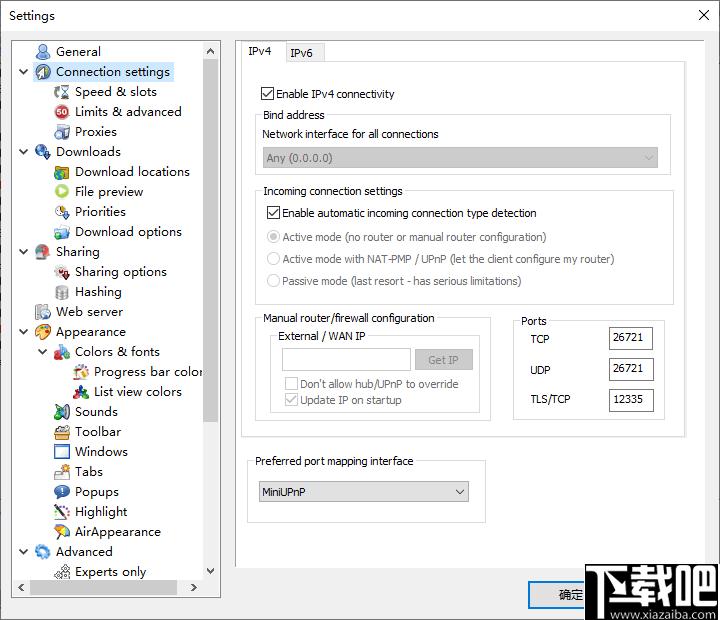Select Active mode with NAT-PMP / UPnP

[x=273, y=259]
